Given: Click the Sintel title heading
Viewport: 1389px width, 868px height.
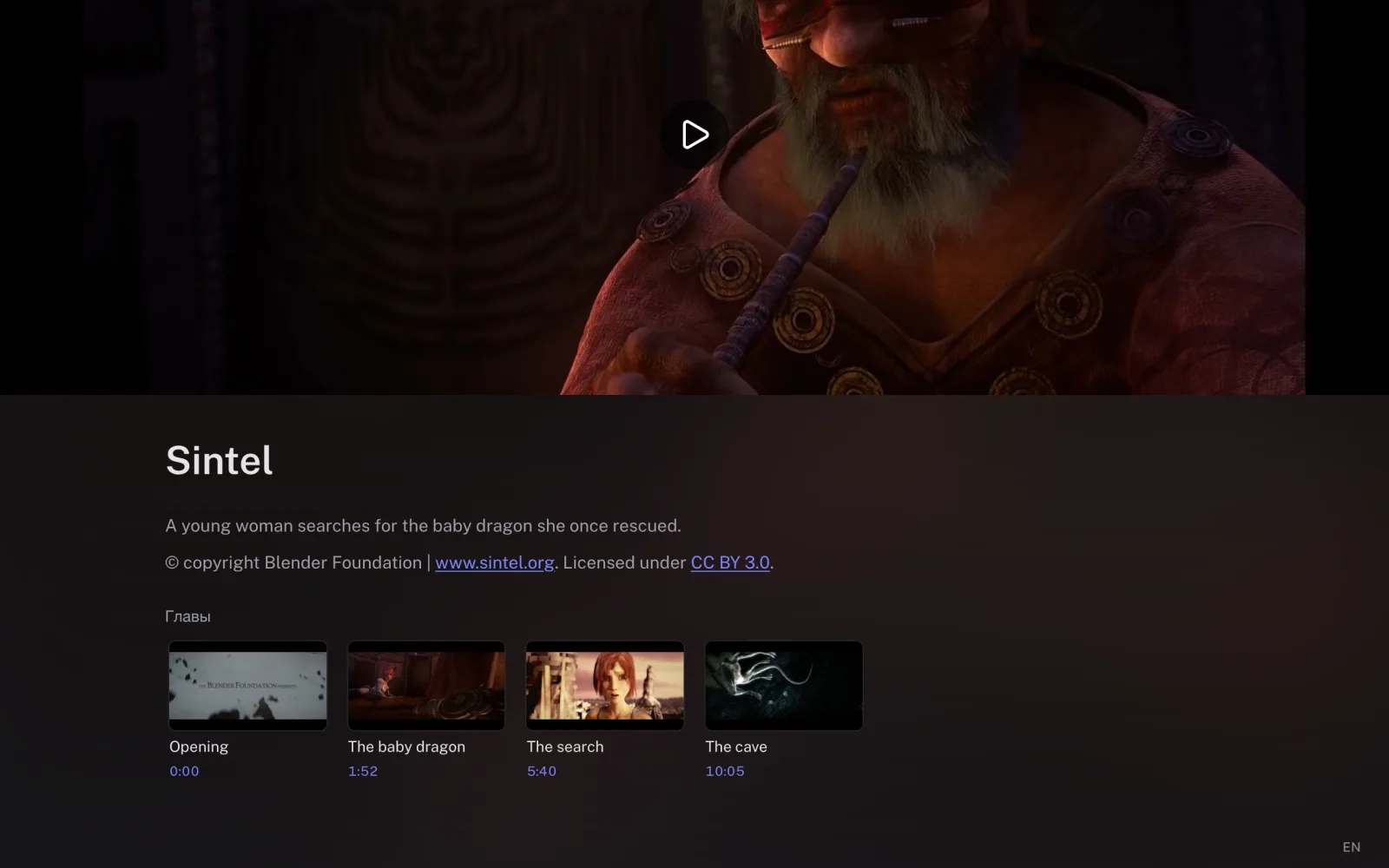Looking at the screenshot, I should [x=220, y=460].
